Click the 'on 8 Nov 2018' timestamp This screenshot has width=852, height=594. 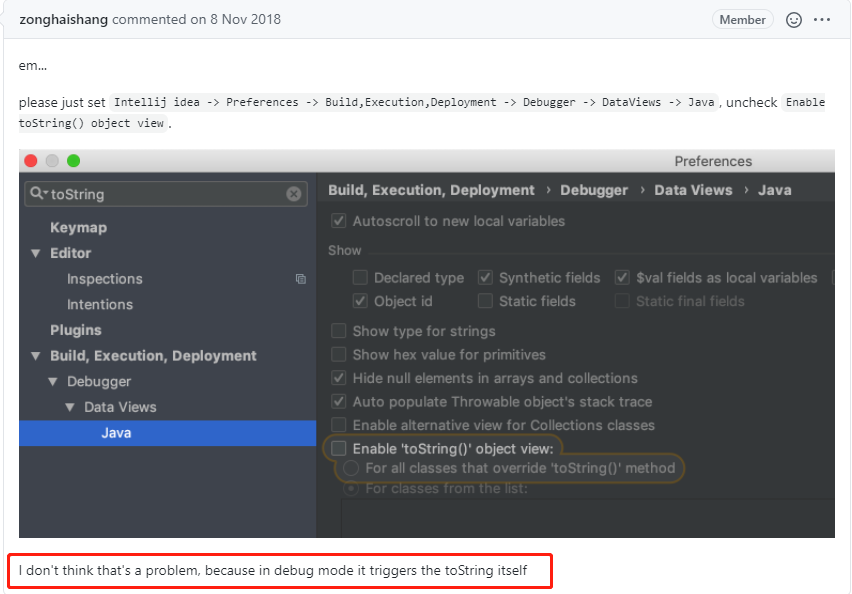(235, 20)
